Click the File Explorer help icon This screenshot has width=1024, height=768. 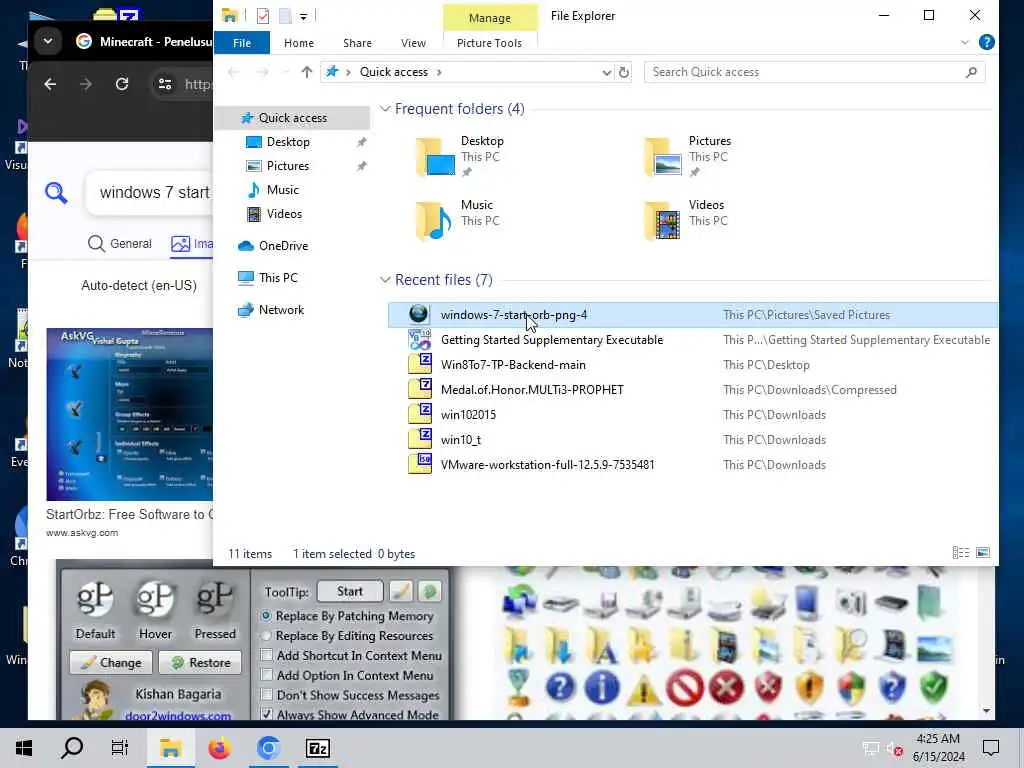pyautogui.click(x=986, y=42)
